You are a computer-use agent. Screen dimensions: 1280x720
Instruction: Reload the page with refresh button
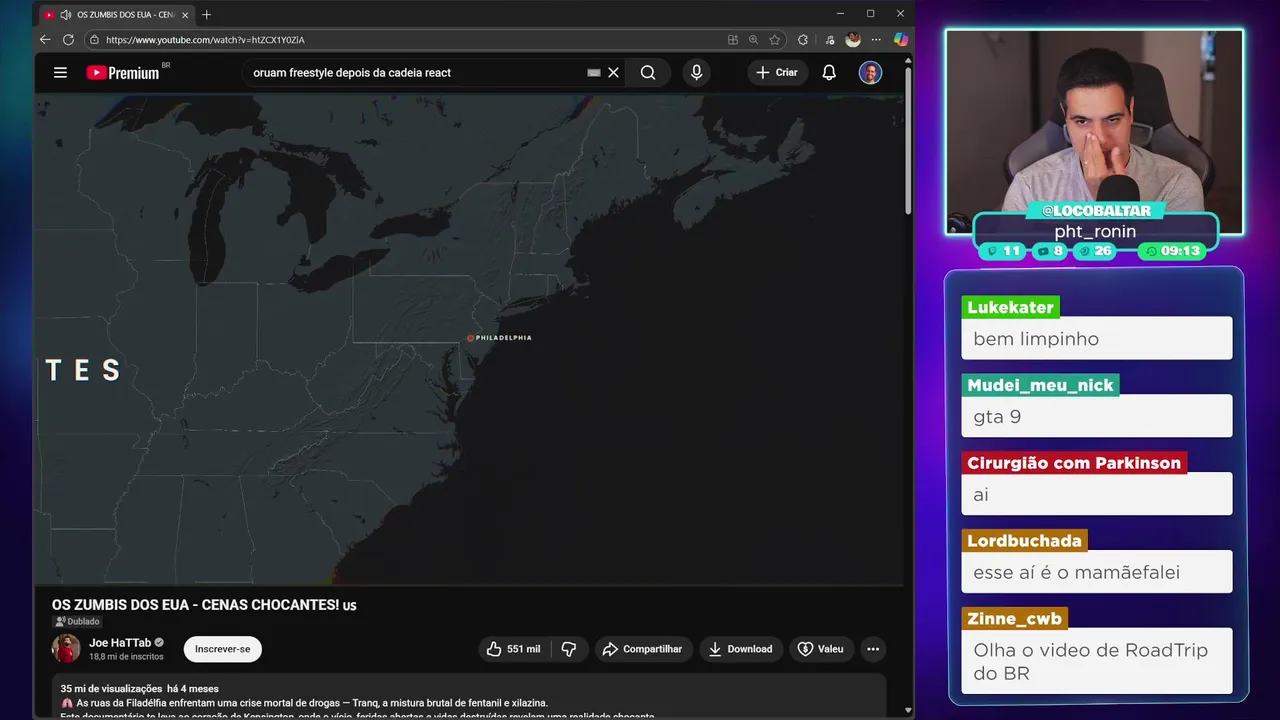click(68, 40)
